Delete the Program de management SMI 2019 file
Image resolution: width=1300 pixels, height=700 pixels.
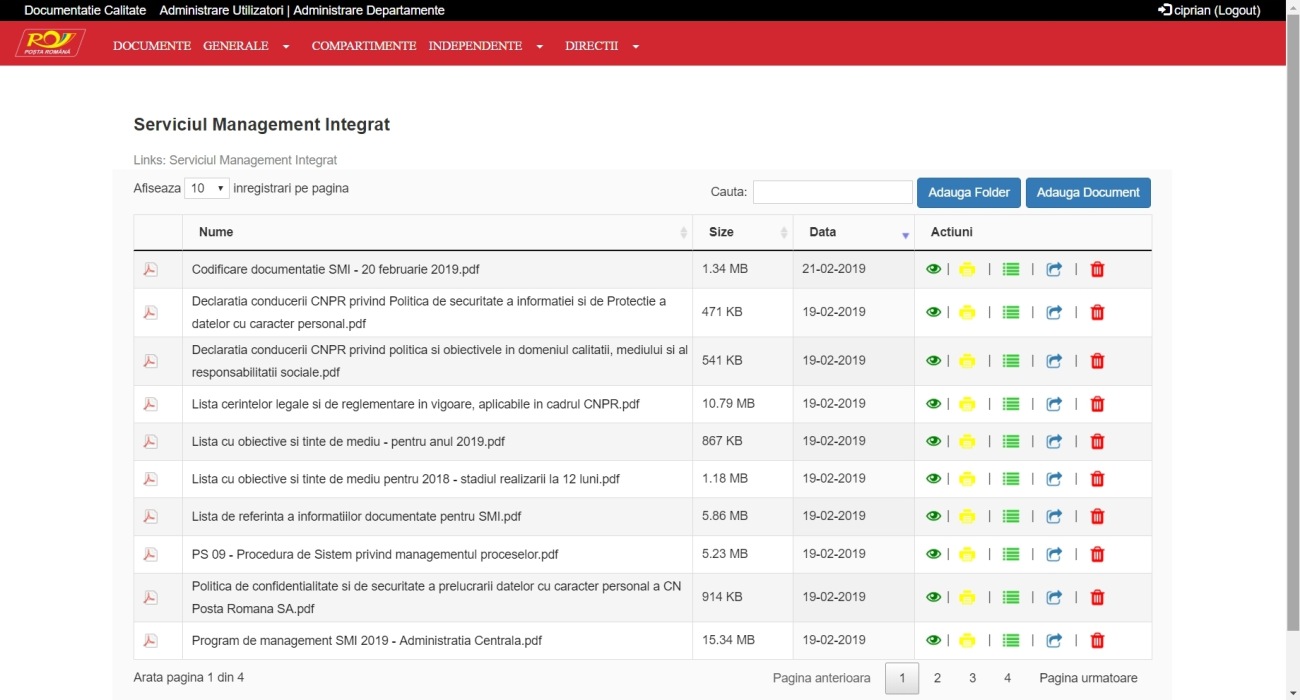click(x=1097, y=641)
